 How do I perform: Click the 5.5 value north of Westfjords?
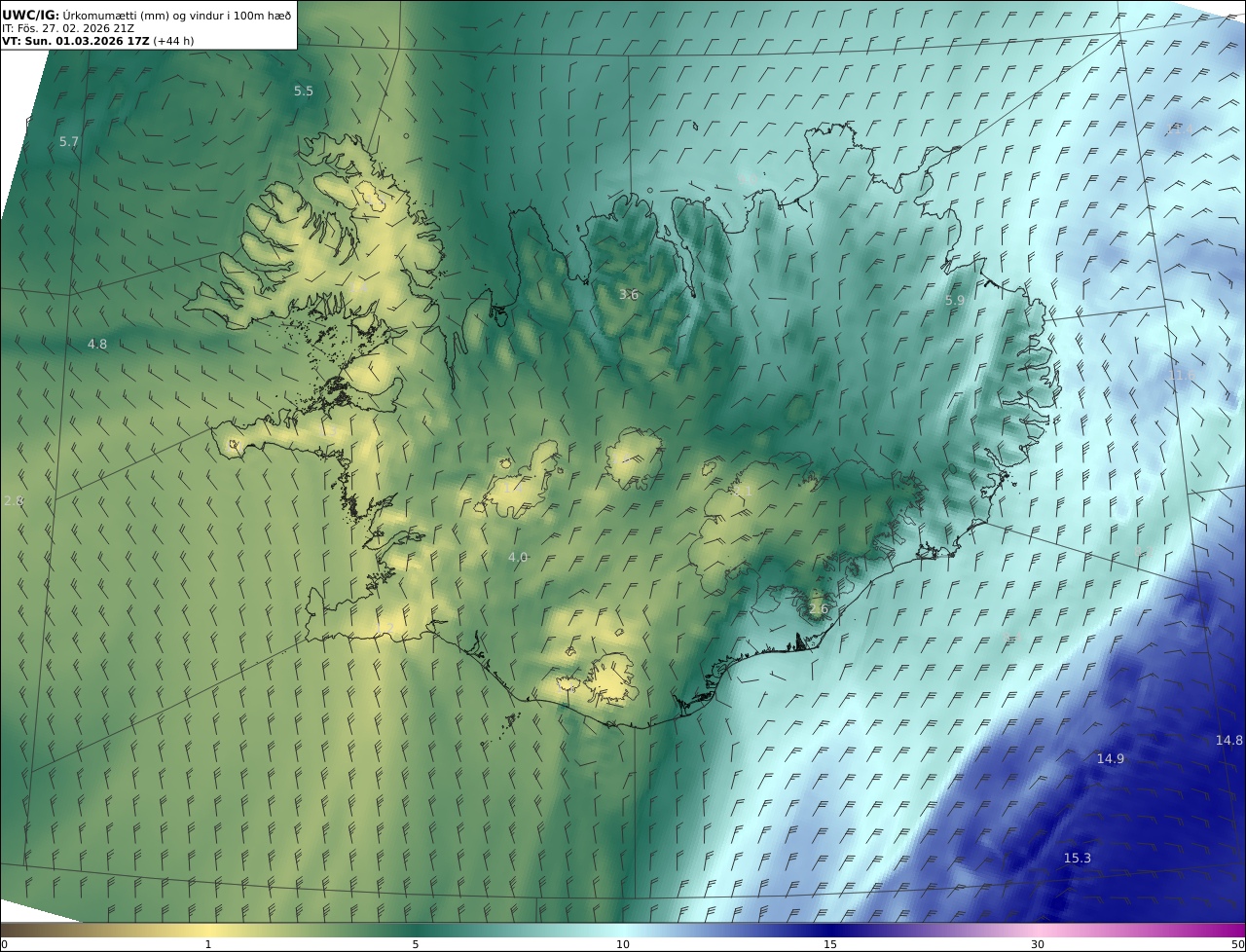tap(304, 92)
